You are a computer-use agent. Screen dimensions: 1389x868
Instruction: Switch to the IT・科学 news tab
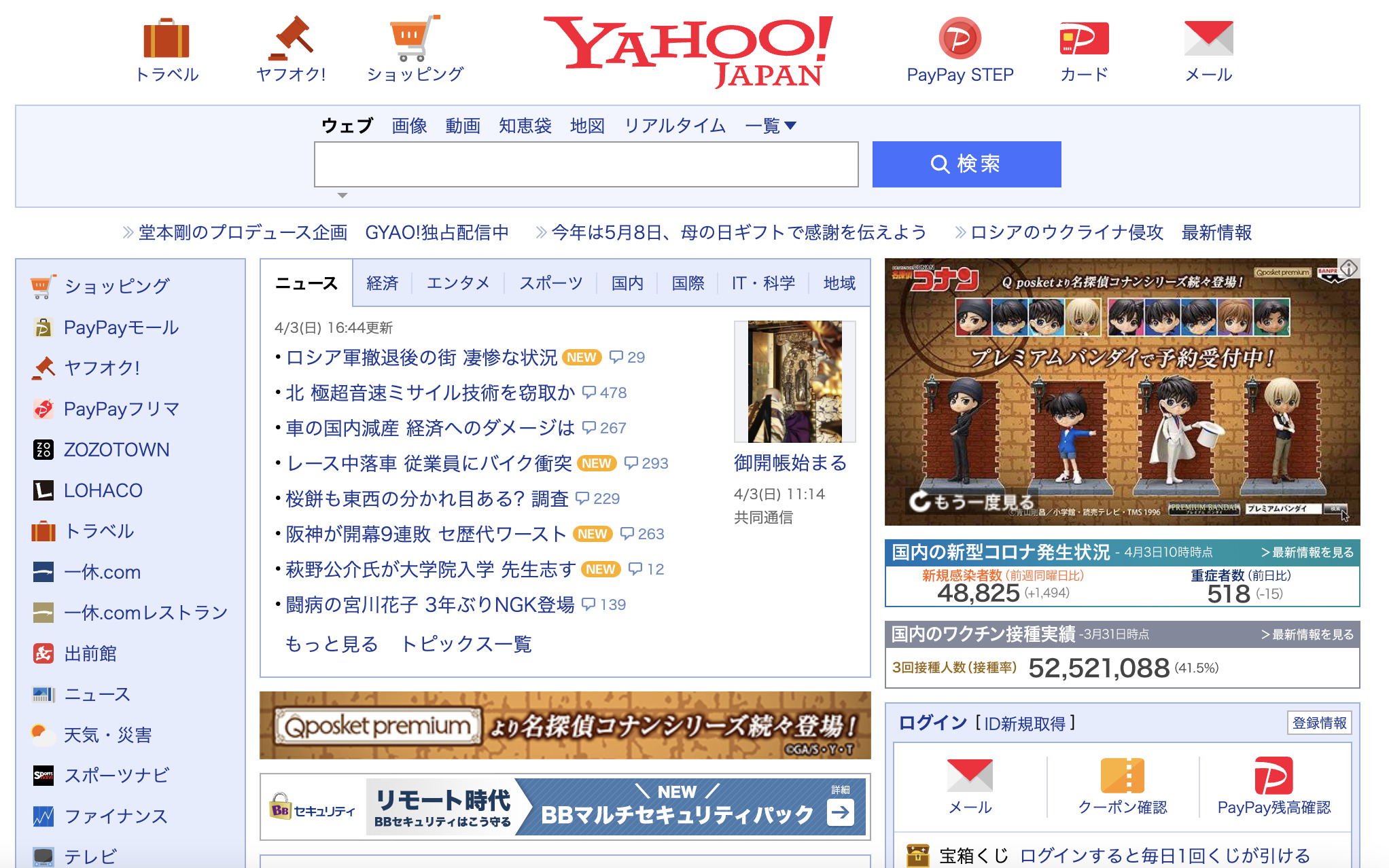(x=763, y=283)
